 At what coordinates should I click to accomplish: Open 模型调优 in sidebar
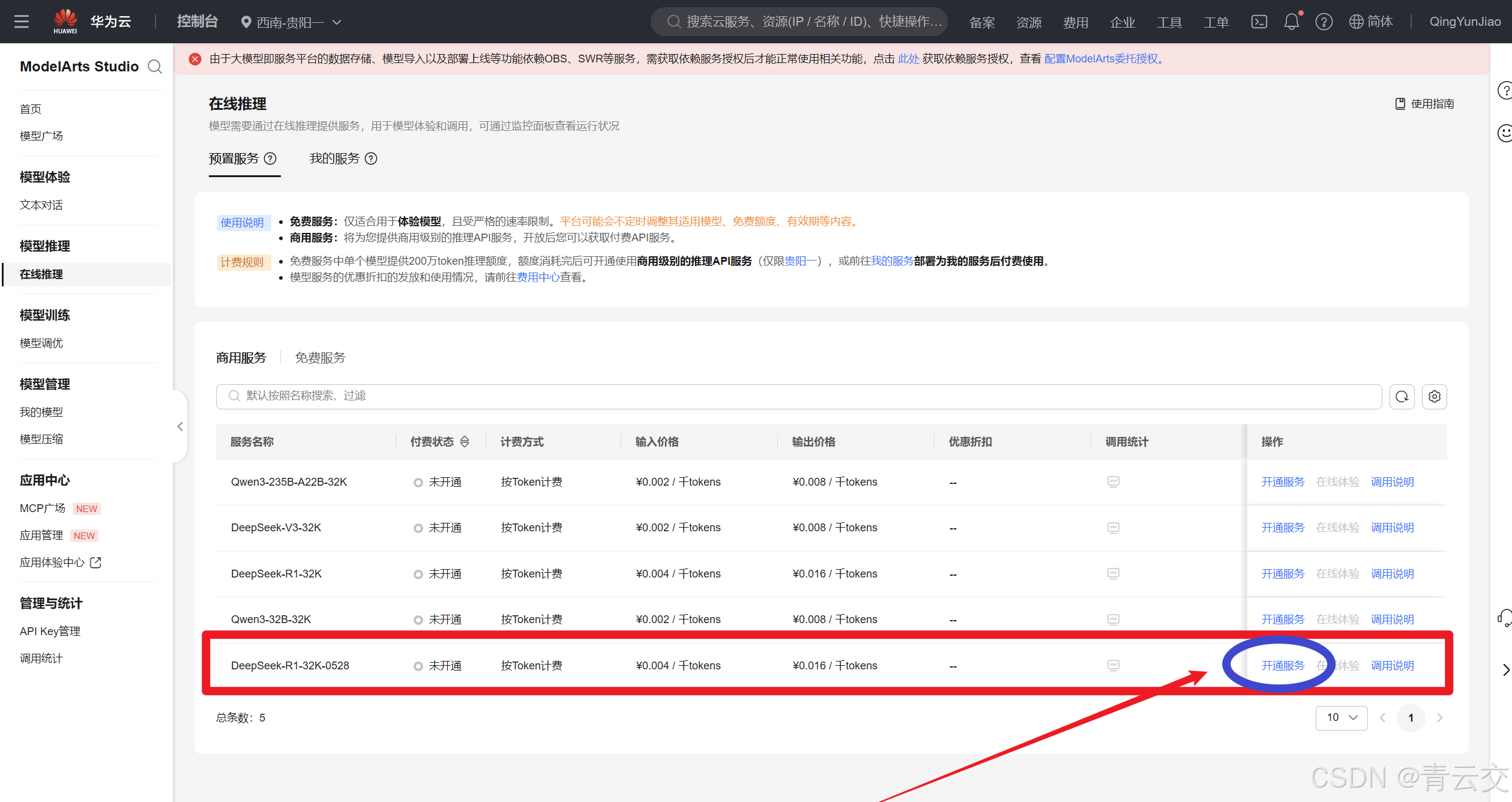[x=41, y=343]
